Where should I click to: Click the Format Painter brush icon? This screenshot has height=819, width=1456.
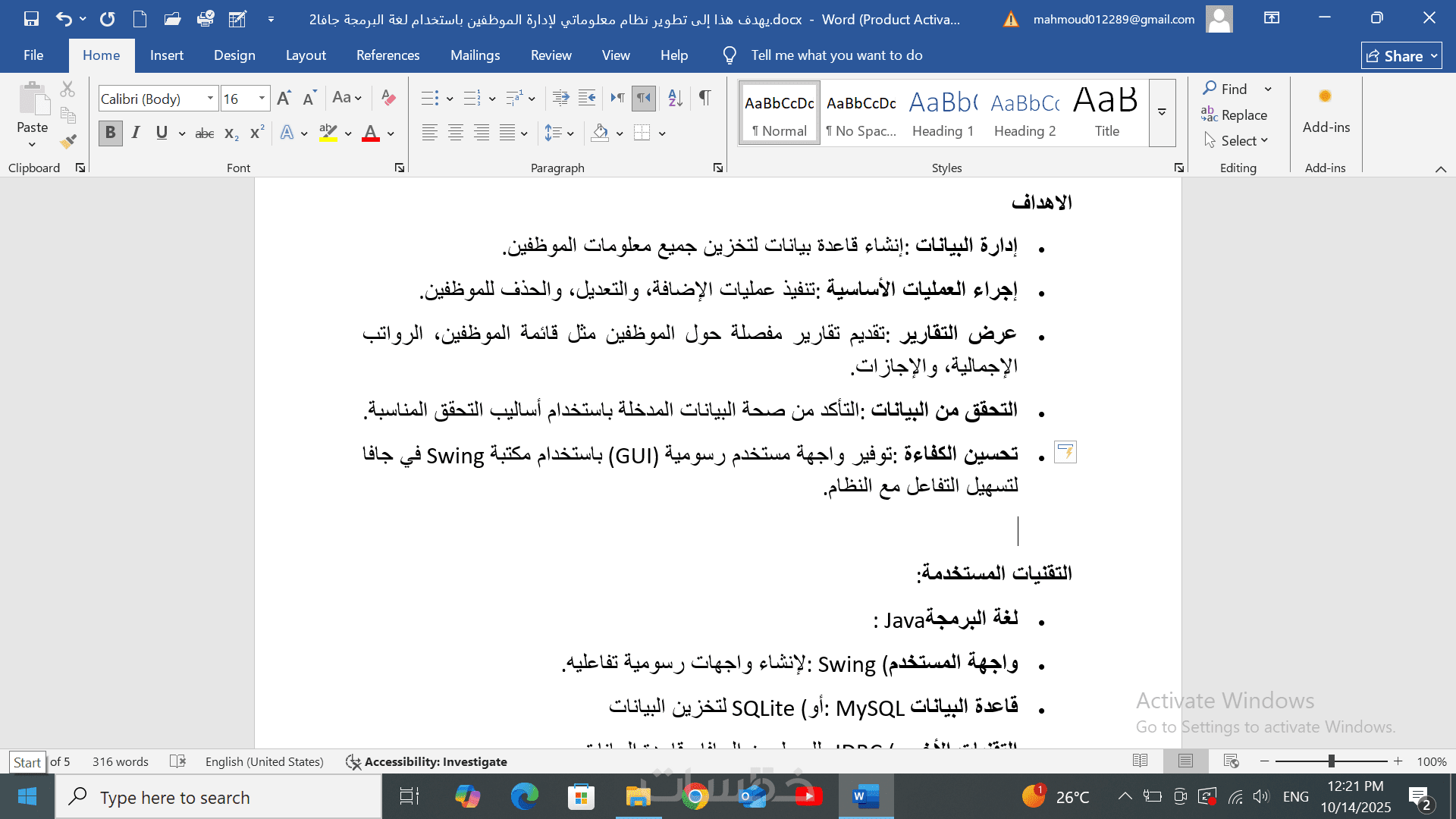coord(68,141)
